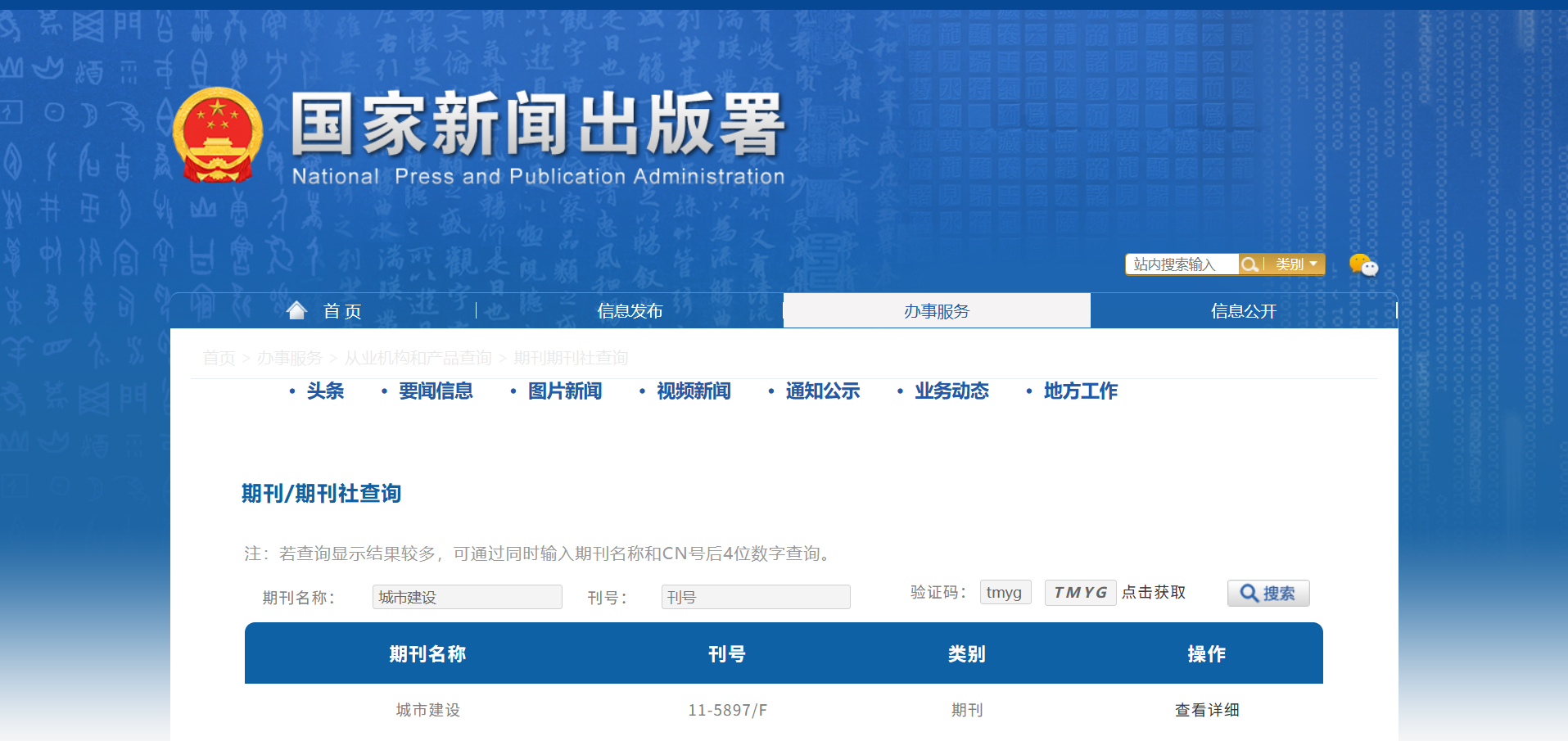Click the TMYG captcha image
Viewport: 1568px width, 741px height.
[x=1080, y=593]
